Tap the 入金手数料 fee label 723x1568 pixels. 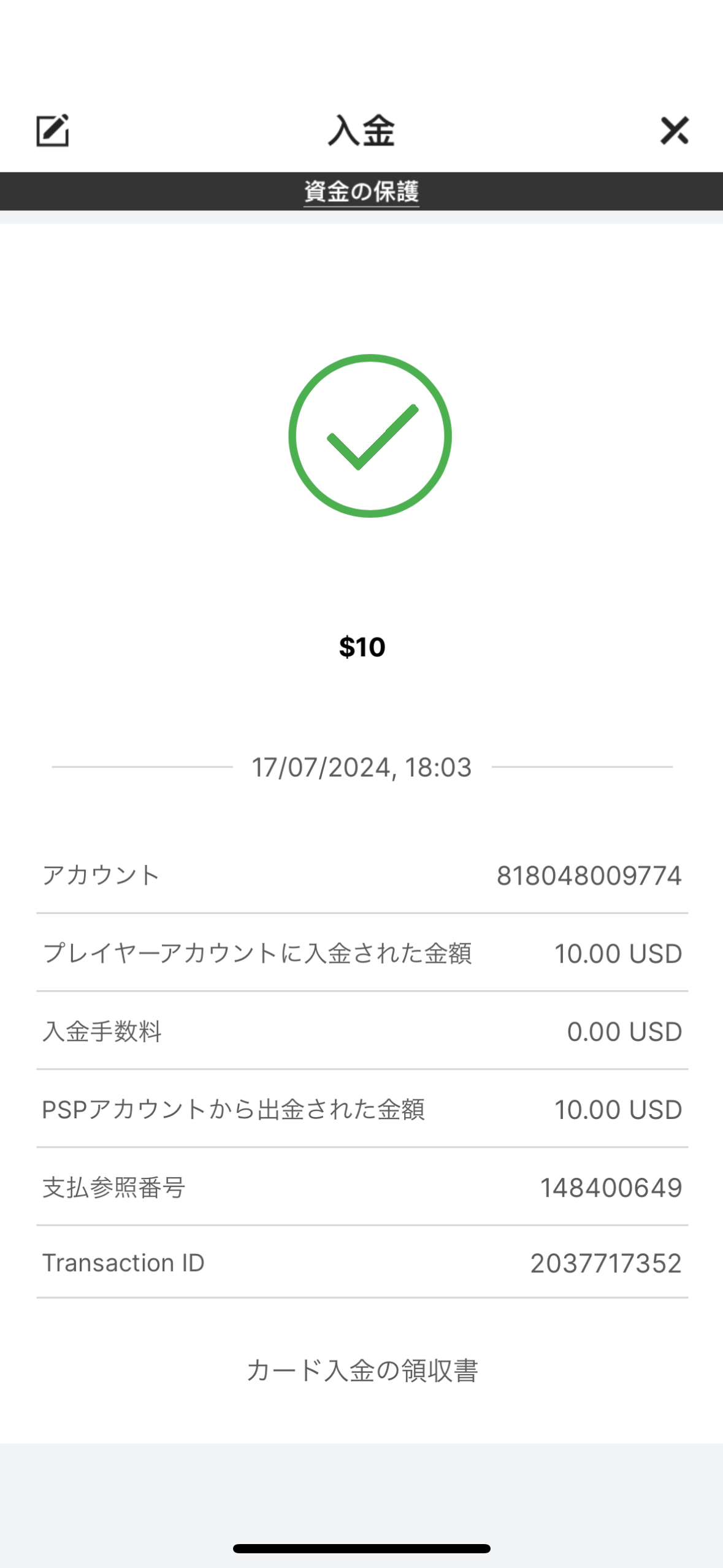tap(102, 1032)
